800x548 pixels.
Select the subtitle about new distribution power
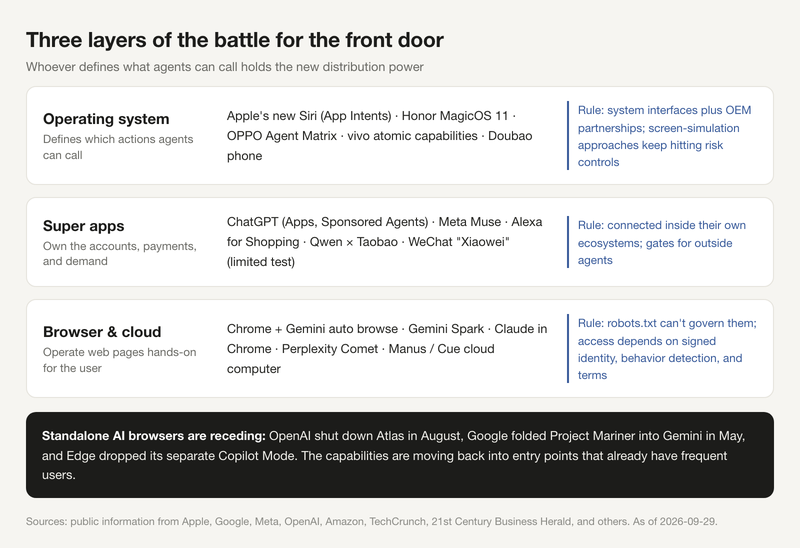pos(224,67)
